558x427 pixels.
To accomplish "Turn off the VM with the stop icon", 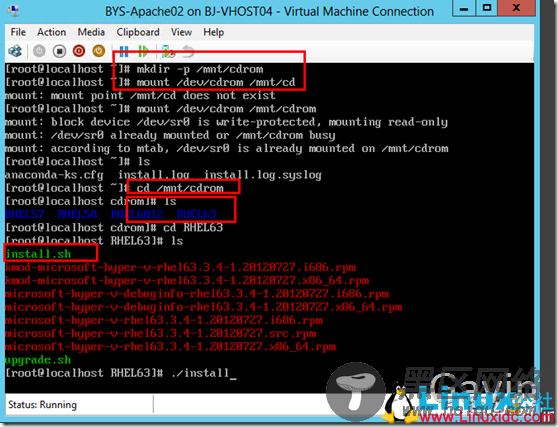I will click(x=59, y=51).
